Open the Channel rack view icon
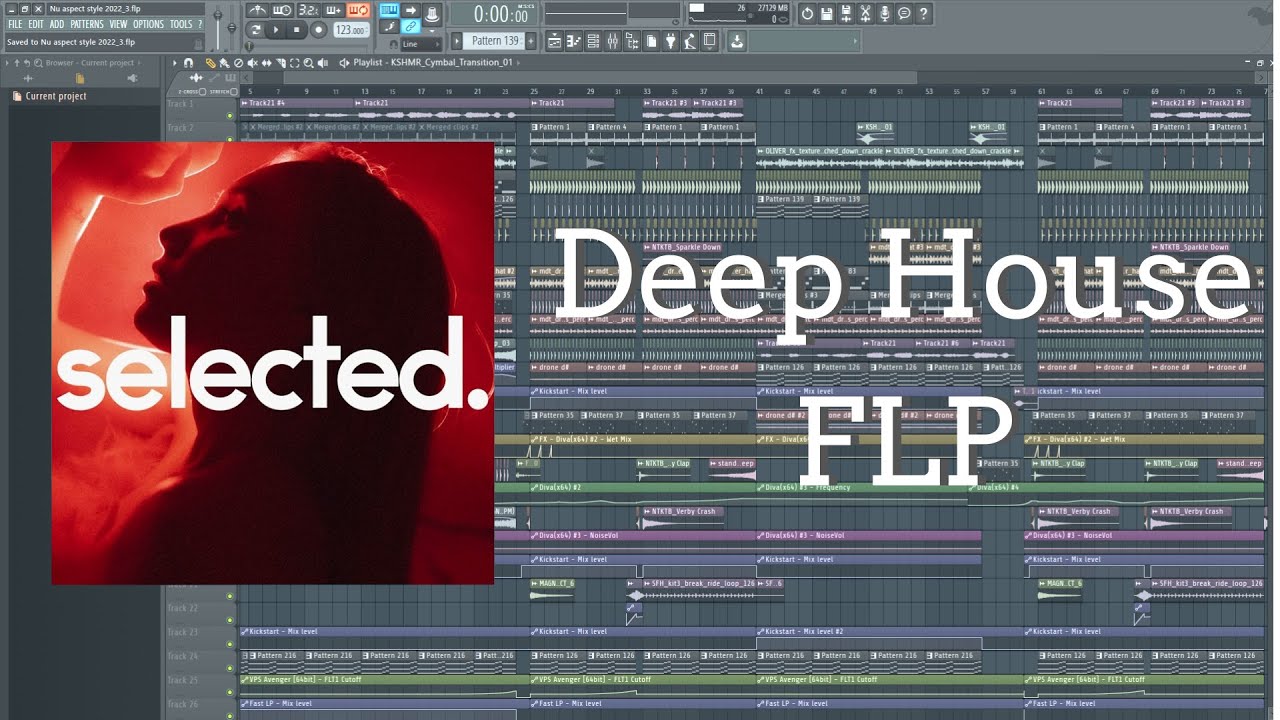The width and height of the screenshot is (1280, 720). click(x=593, y=41)
